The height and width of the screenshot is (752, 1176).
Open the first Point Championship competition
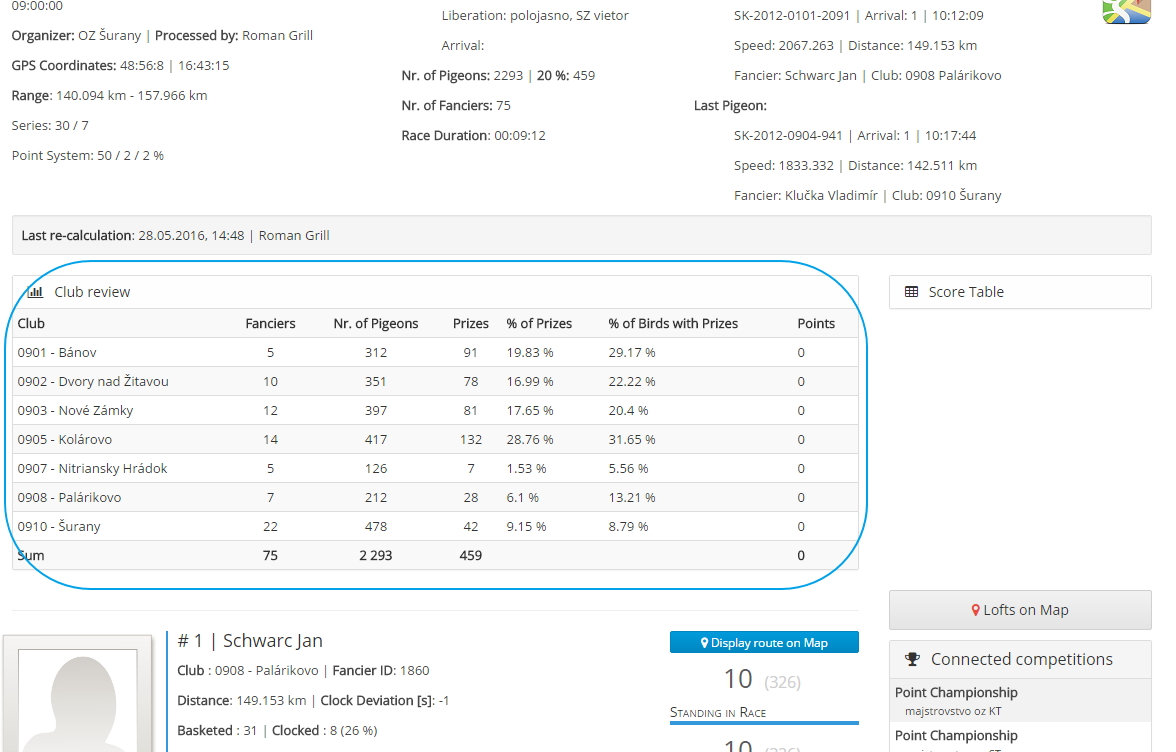955,692
